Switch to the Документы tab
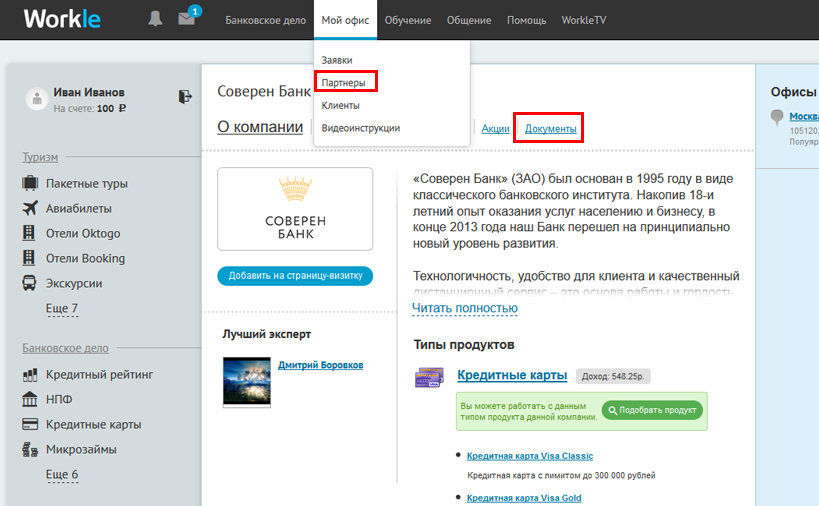 (551, 128)
